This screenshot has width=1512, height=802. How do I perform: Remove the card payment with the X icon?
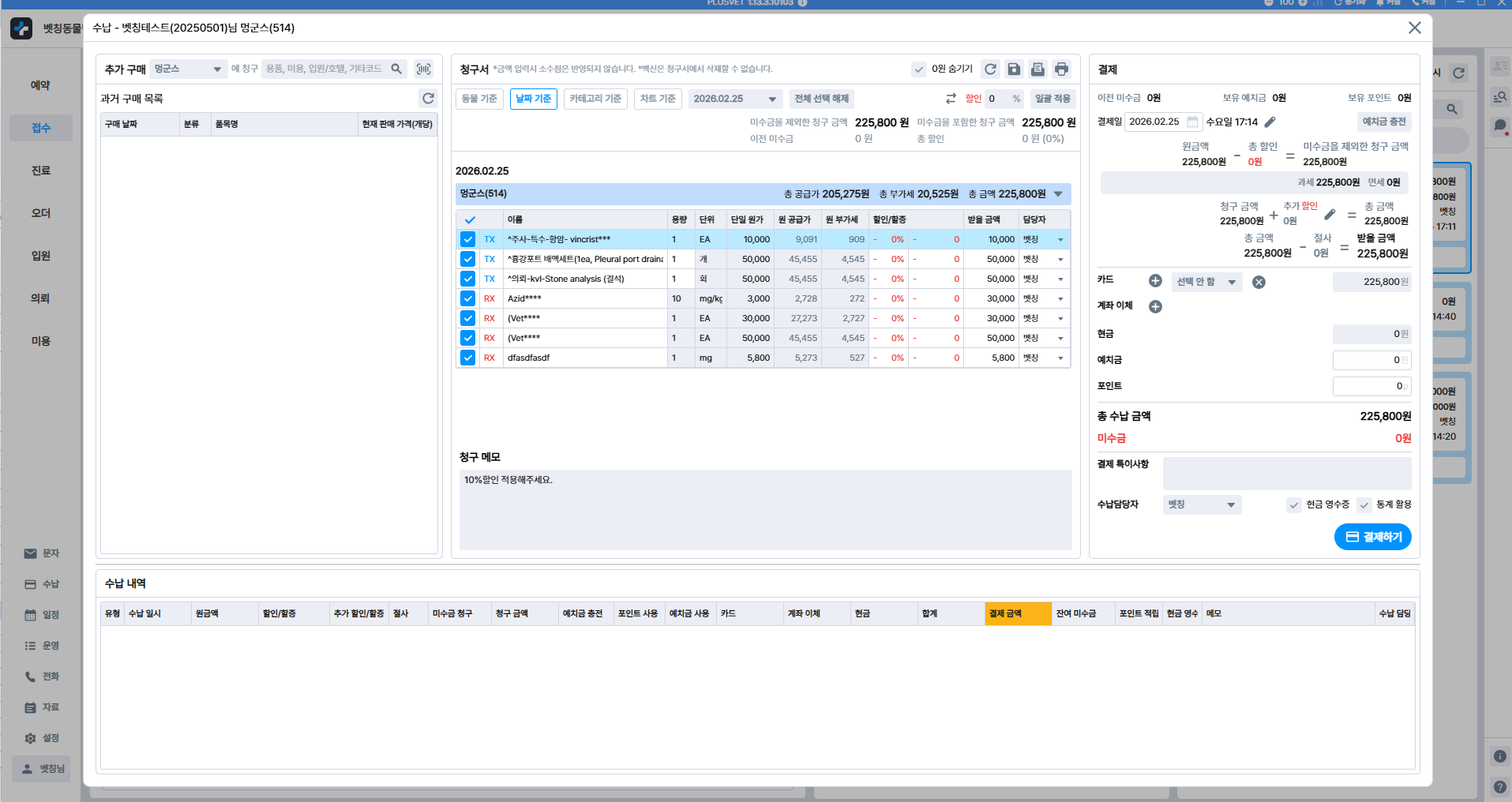click(x=1259, y=282)
